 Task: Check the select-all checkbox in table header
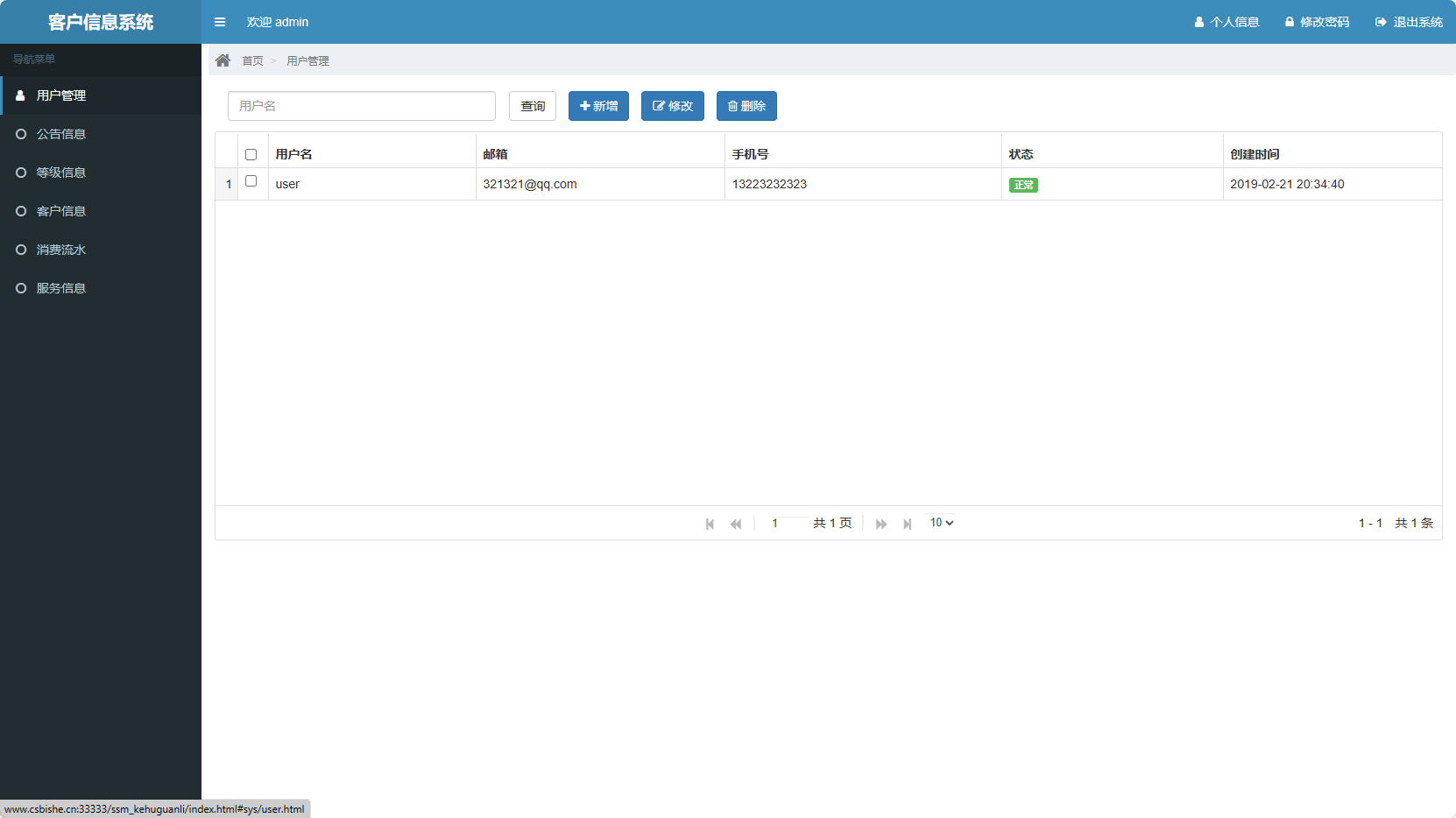[251, 153]
